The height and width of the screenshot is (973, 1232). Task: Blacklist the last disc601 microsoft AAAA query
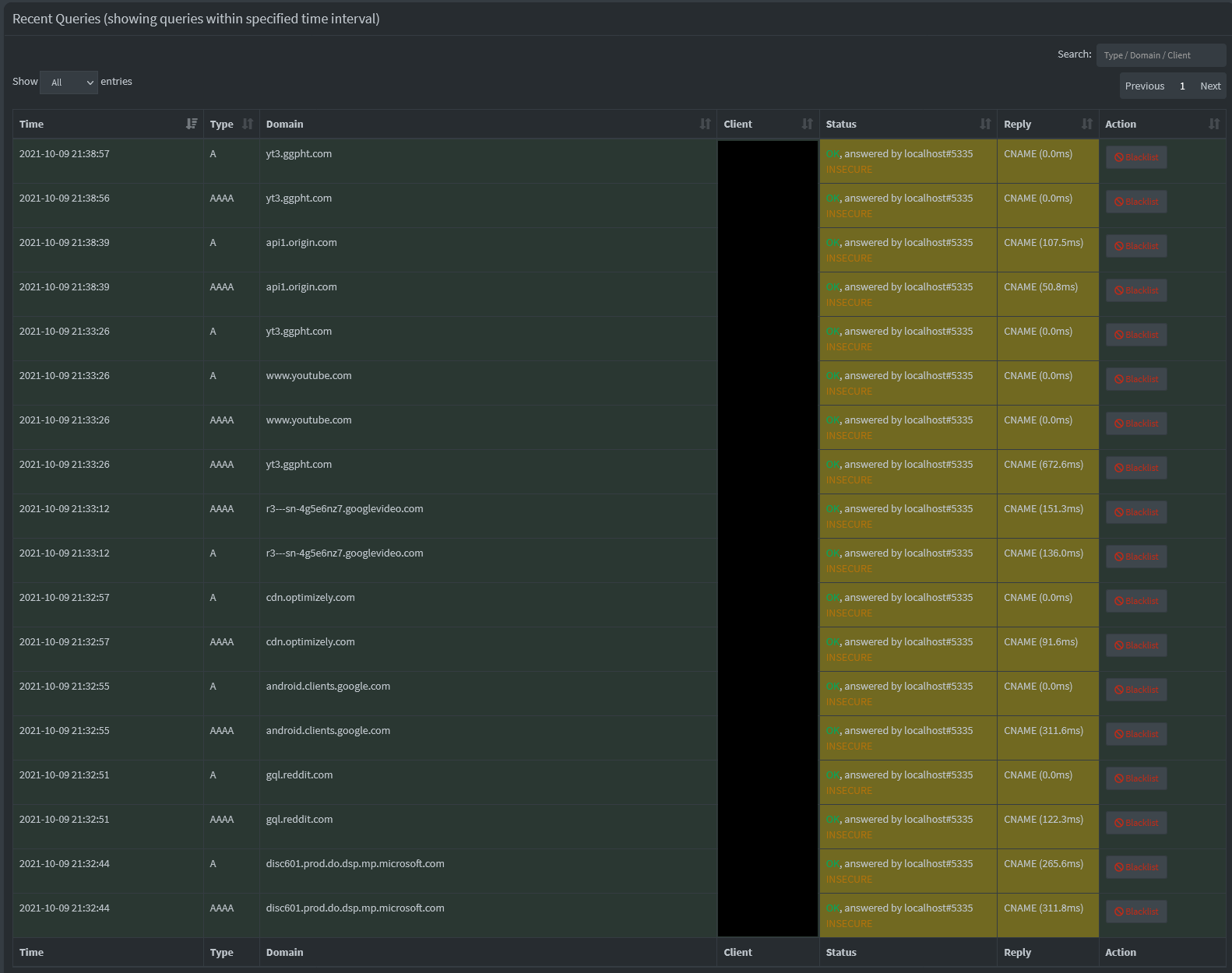[x=1136, y=912]
